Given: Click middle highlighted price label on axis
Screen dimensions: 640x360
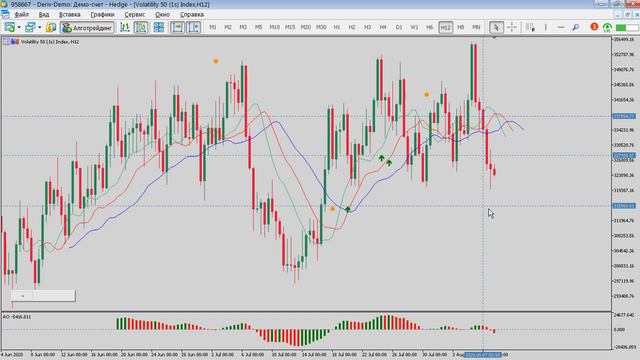Looking at the screenshot, I should (624, 156).
